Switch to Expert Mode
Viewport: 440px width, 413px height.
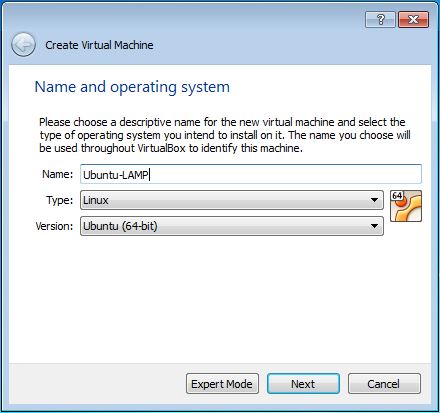(222, 384)
